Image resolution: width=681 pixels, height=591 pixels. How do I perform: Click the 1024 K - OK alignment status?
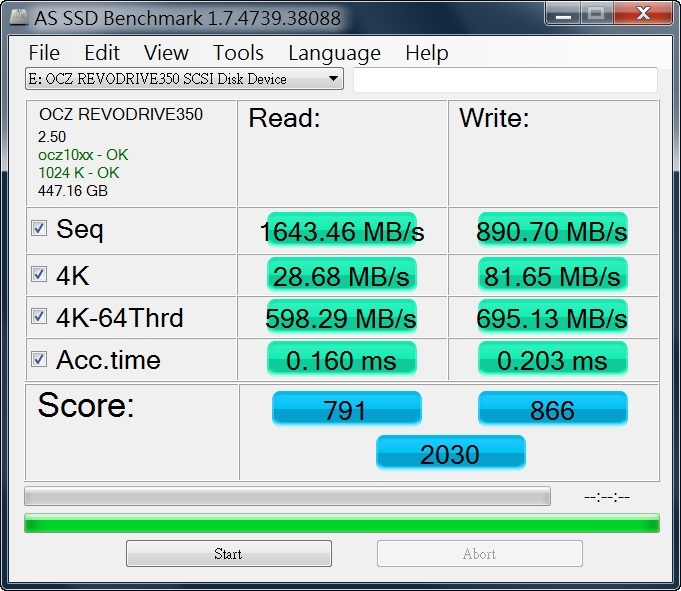tap(79, 173)
